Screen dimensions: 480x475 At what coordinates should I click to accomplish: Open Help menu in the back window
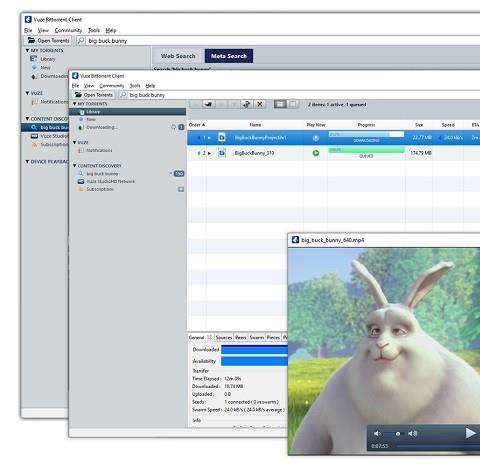[111, 30]
